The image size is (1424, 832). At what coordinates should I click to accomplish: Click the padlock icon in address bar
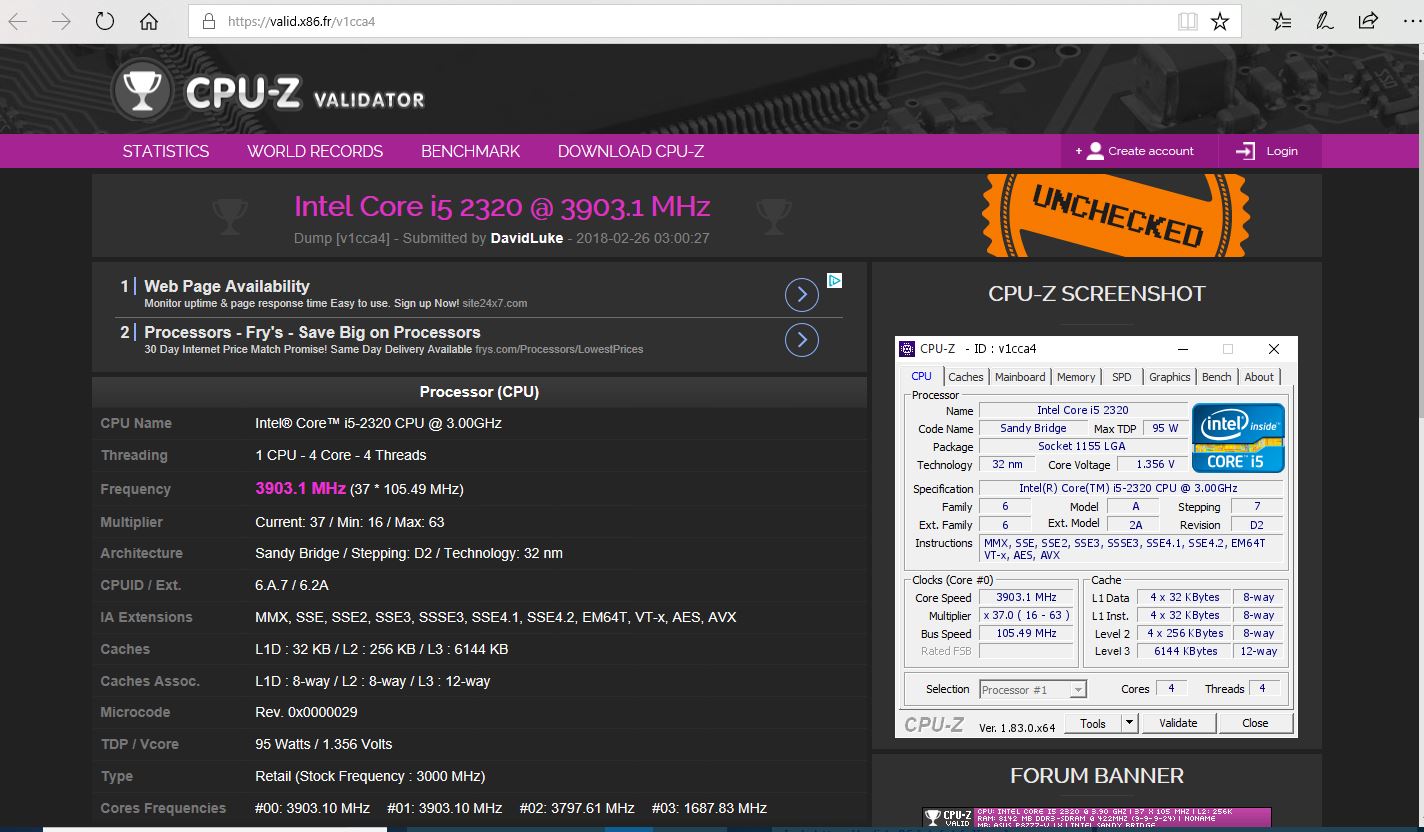tap(208, 21)
